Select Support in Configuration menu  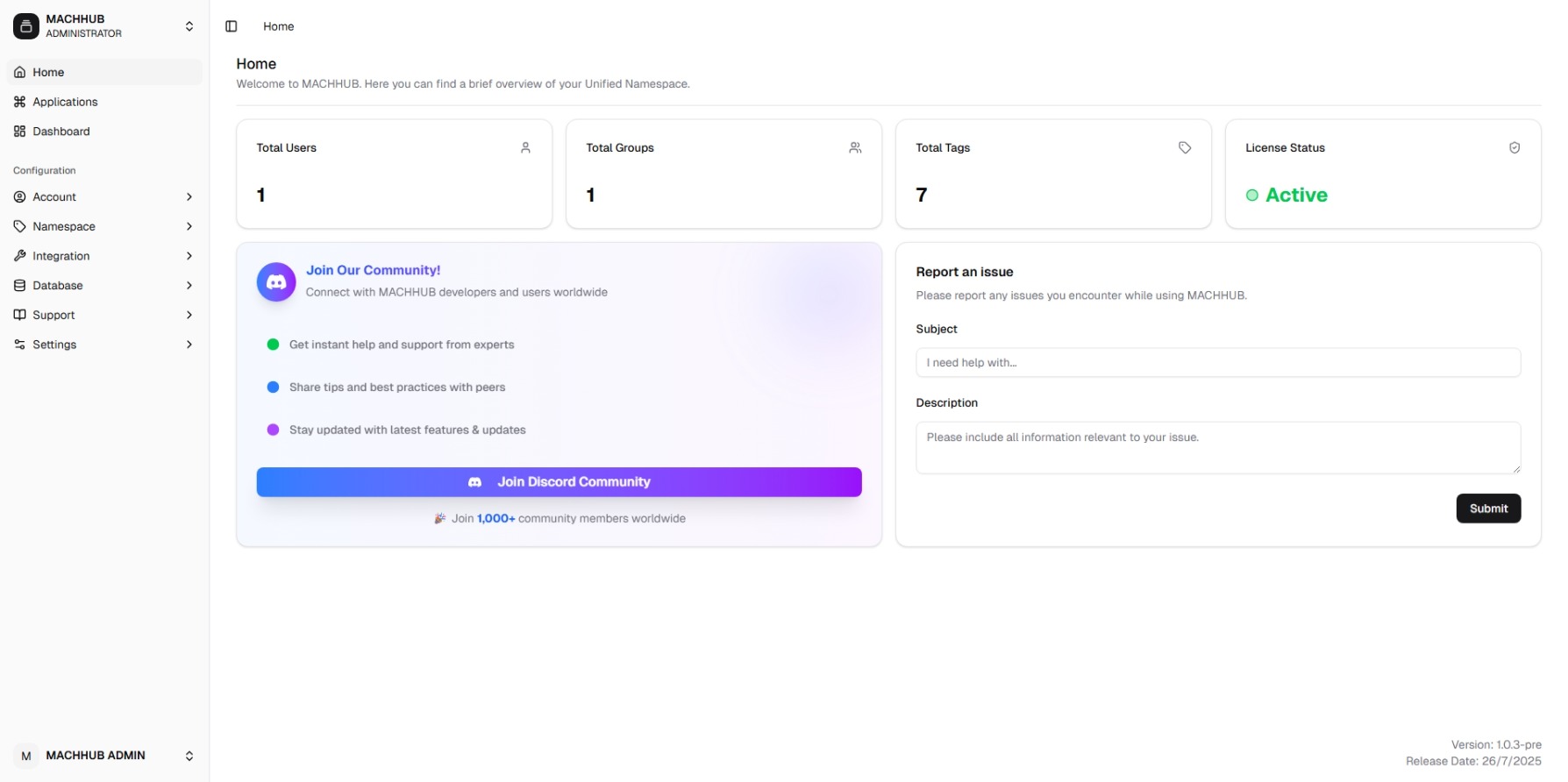tap(104, 315)
